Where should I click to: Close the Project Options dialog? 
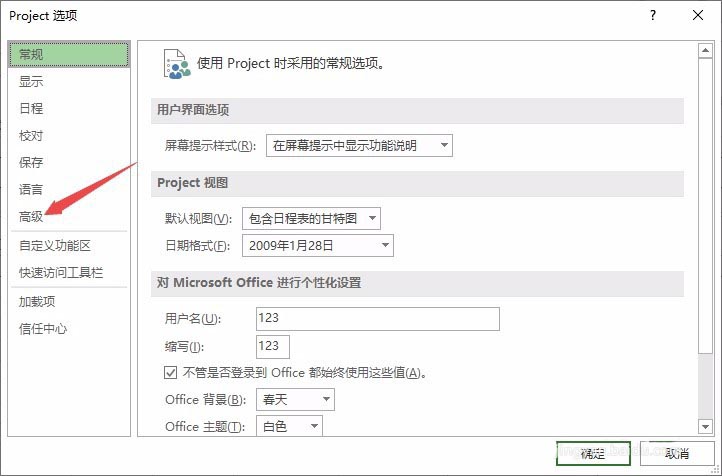(697, 15)
